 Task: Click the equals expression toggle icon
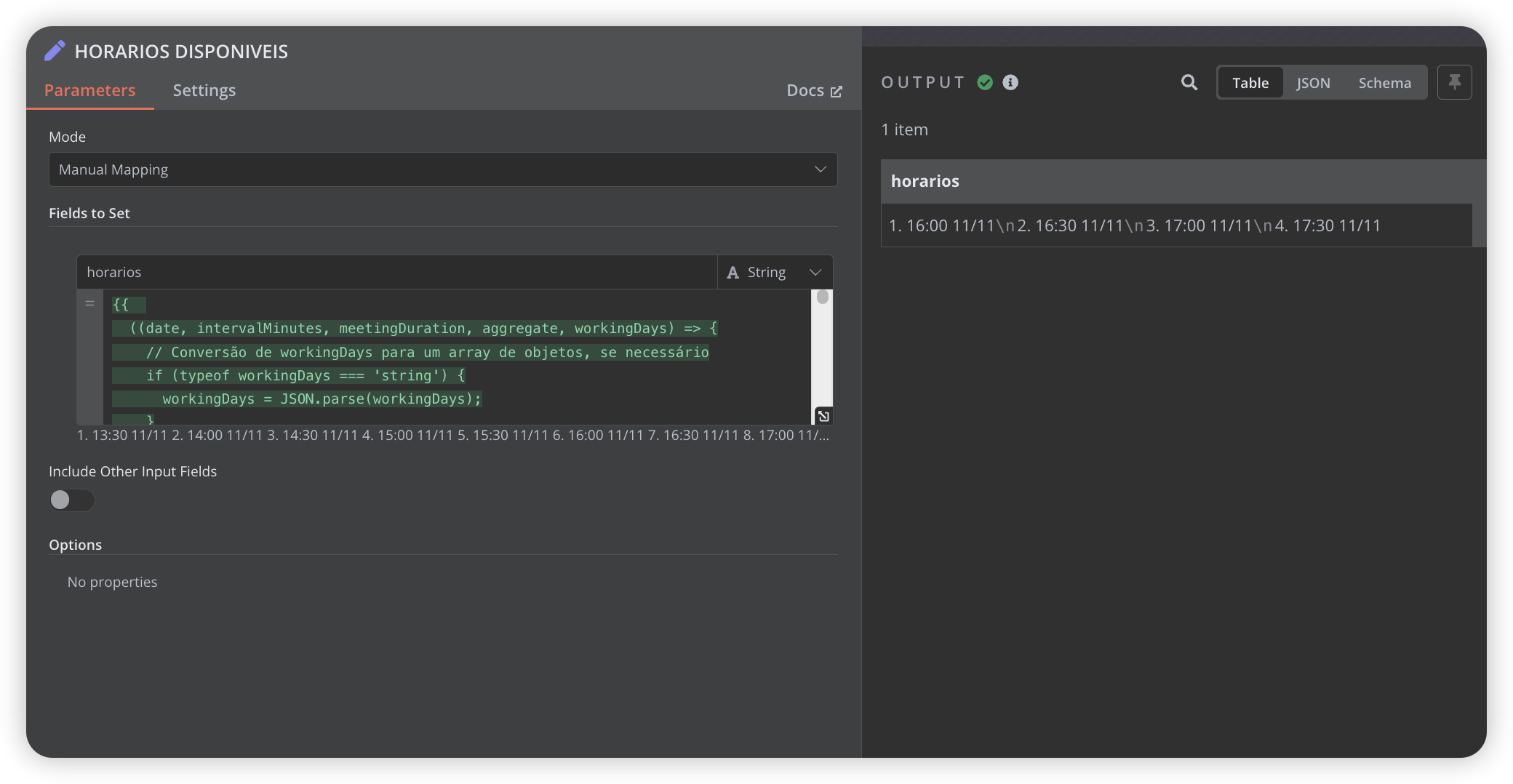tap(90, 303)
